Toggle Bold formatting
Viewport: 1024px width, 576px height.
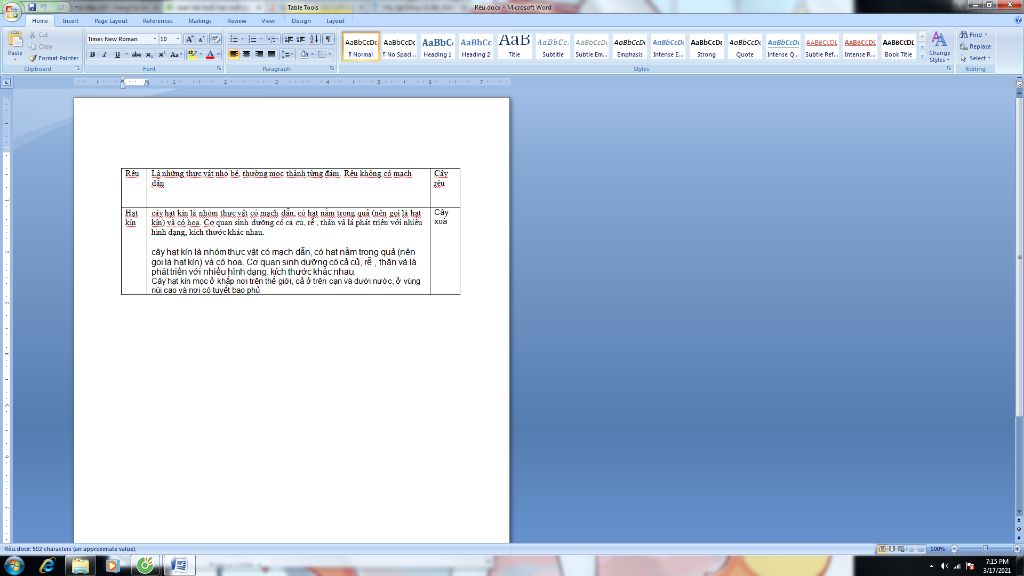click(92, 55)
